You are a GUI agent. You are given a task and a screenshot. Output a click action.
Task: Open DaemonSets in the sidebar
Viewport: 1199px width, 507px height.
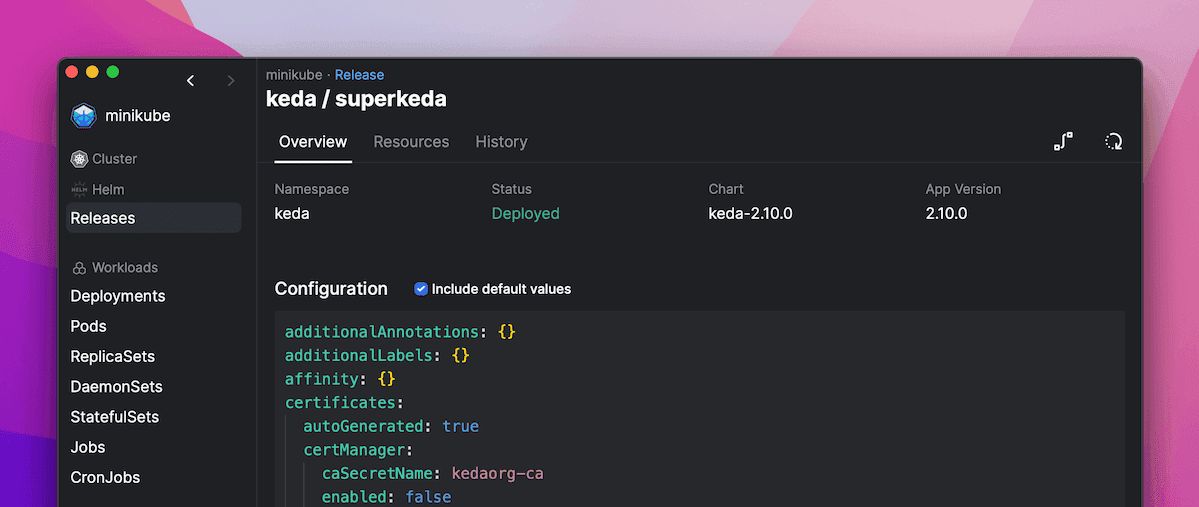tap(116, 387)
